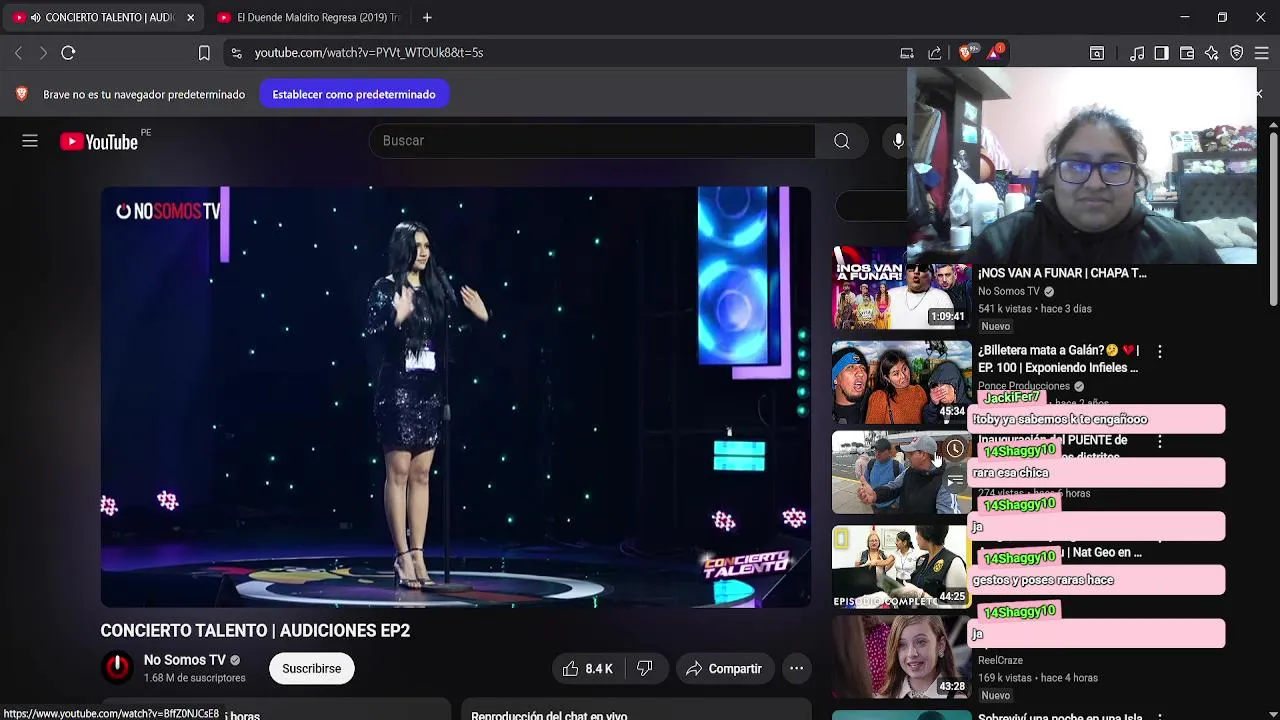Open No Somos TV channel avatar
Screen dimensions: 1280x720
(118, 668)
